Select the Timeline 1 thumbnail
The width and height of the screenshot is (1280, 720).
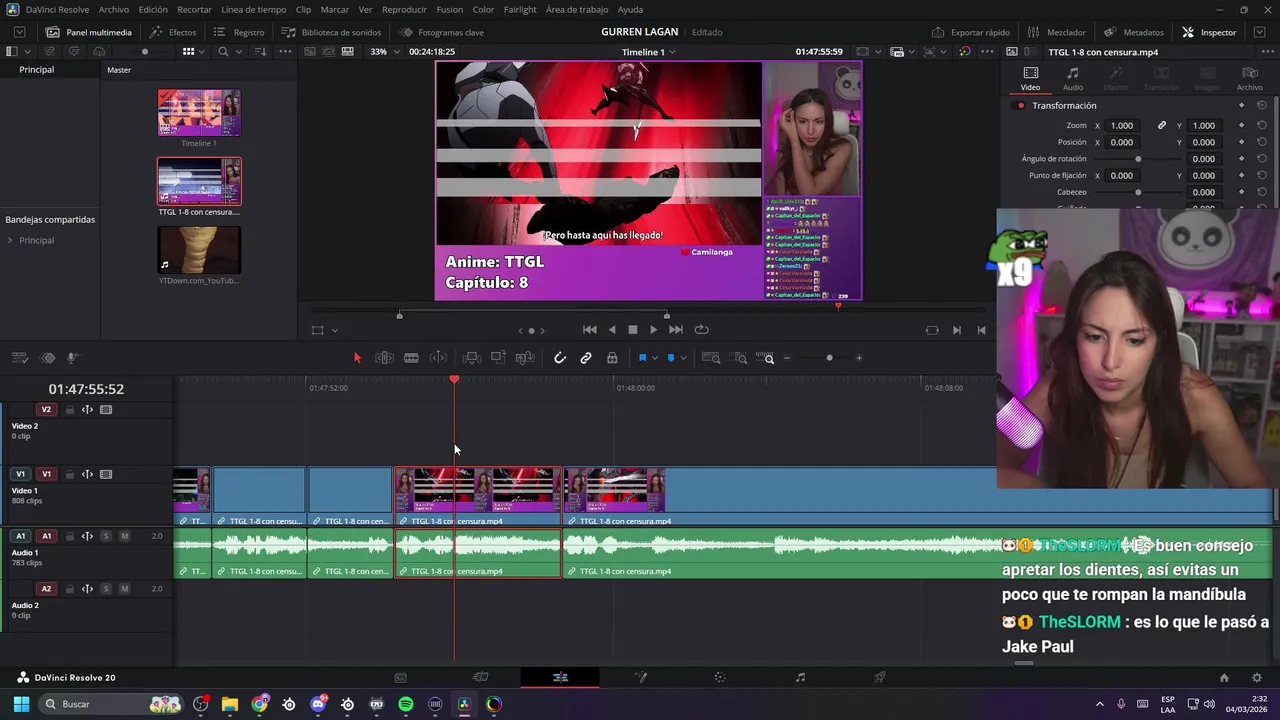[199, 113]
